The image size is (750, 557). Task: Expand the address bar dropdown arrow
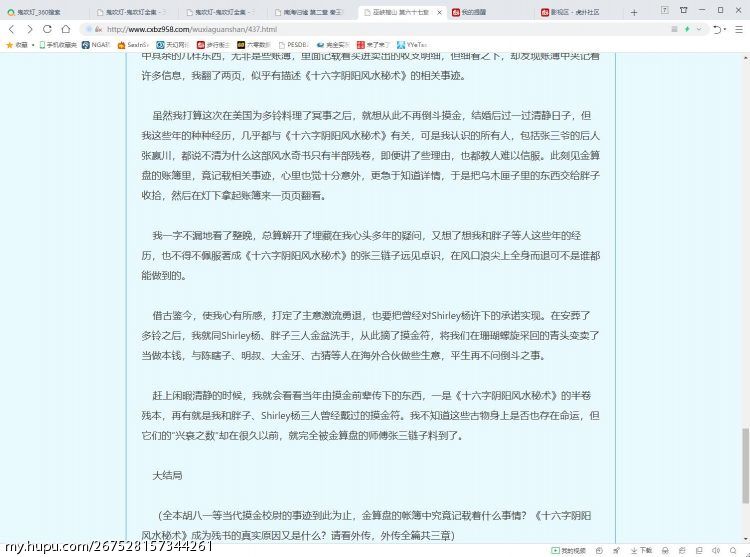click(x=699, y=29)
